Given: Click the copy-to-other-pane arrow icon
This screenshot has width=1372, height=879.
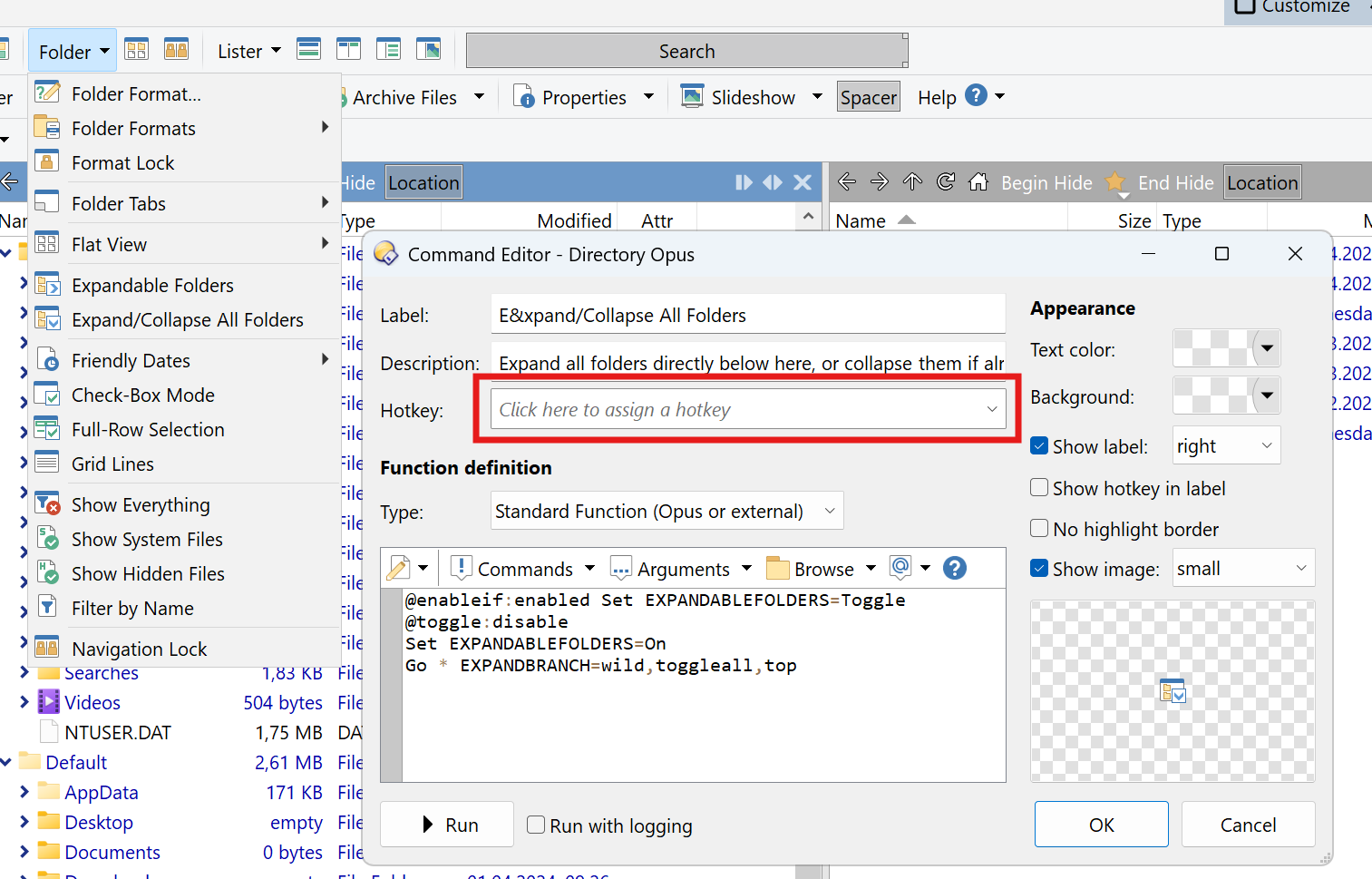Looking at the screenshot, I should tap(744, 182).
